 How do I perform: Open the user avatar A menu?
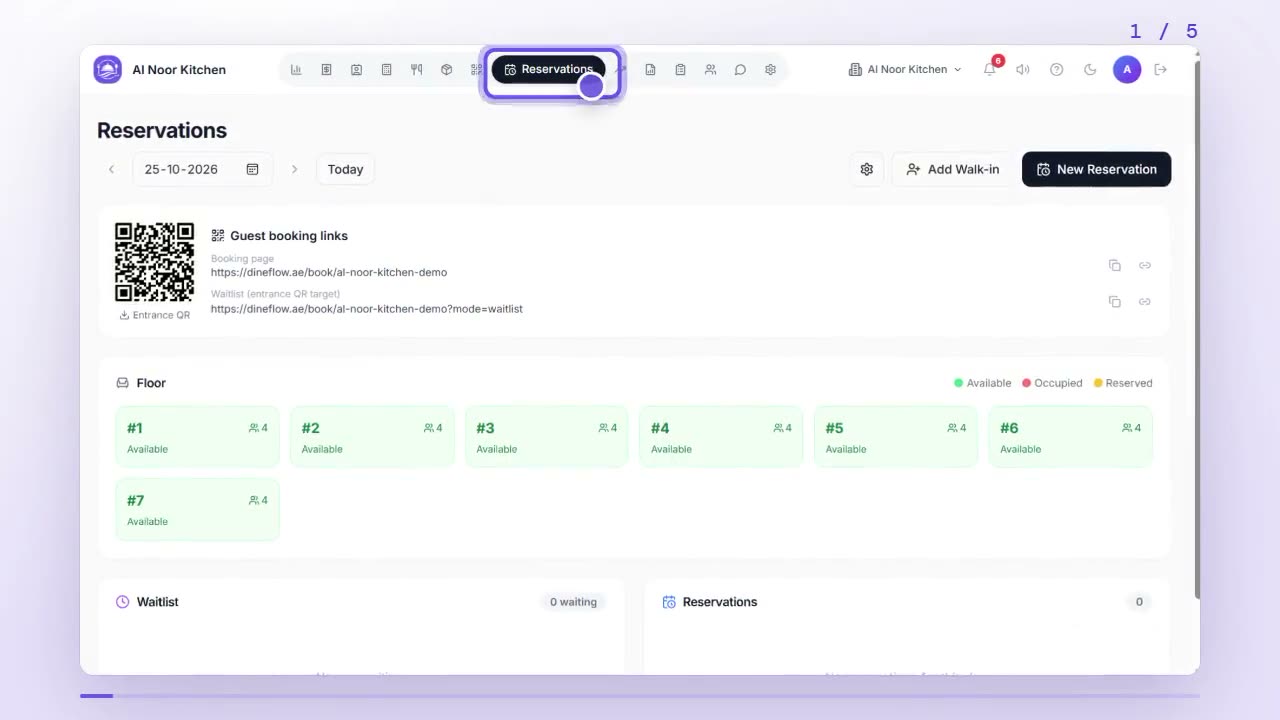(x=1127, y=70)
